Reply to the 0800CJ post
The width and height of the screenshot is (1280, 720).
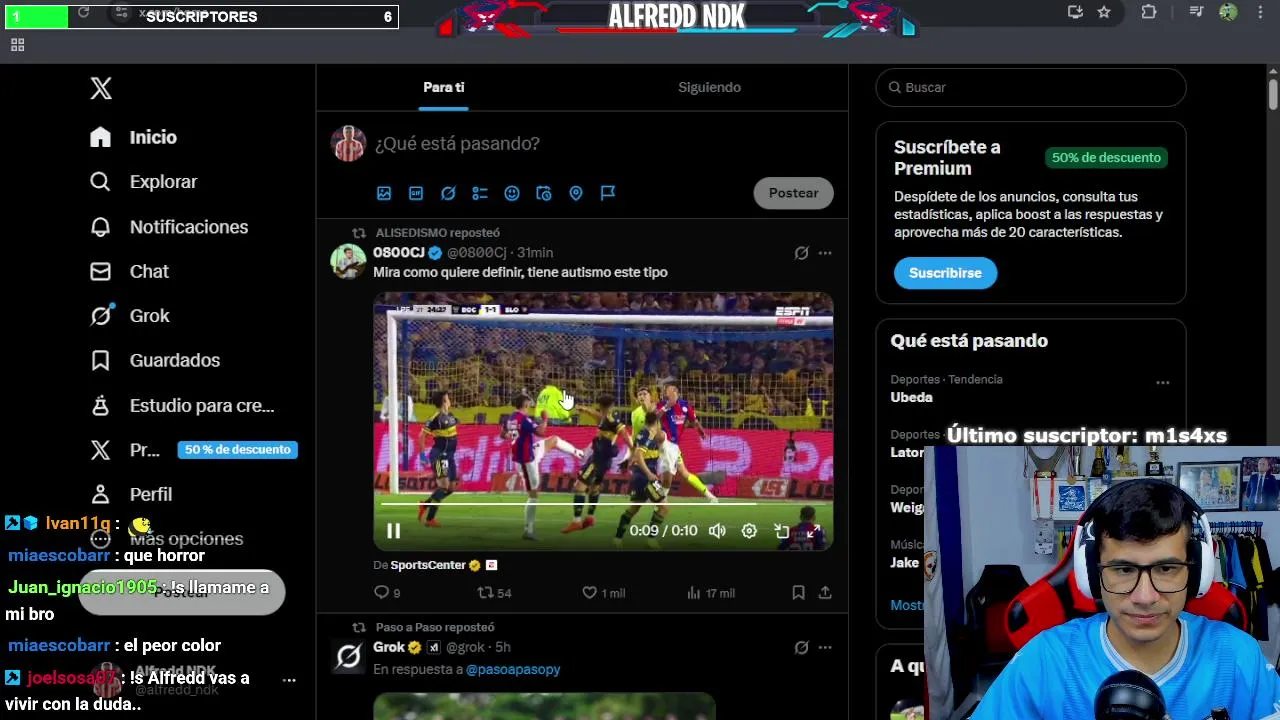pyautogui.click(x=387, y=593)
